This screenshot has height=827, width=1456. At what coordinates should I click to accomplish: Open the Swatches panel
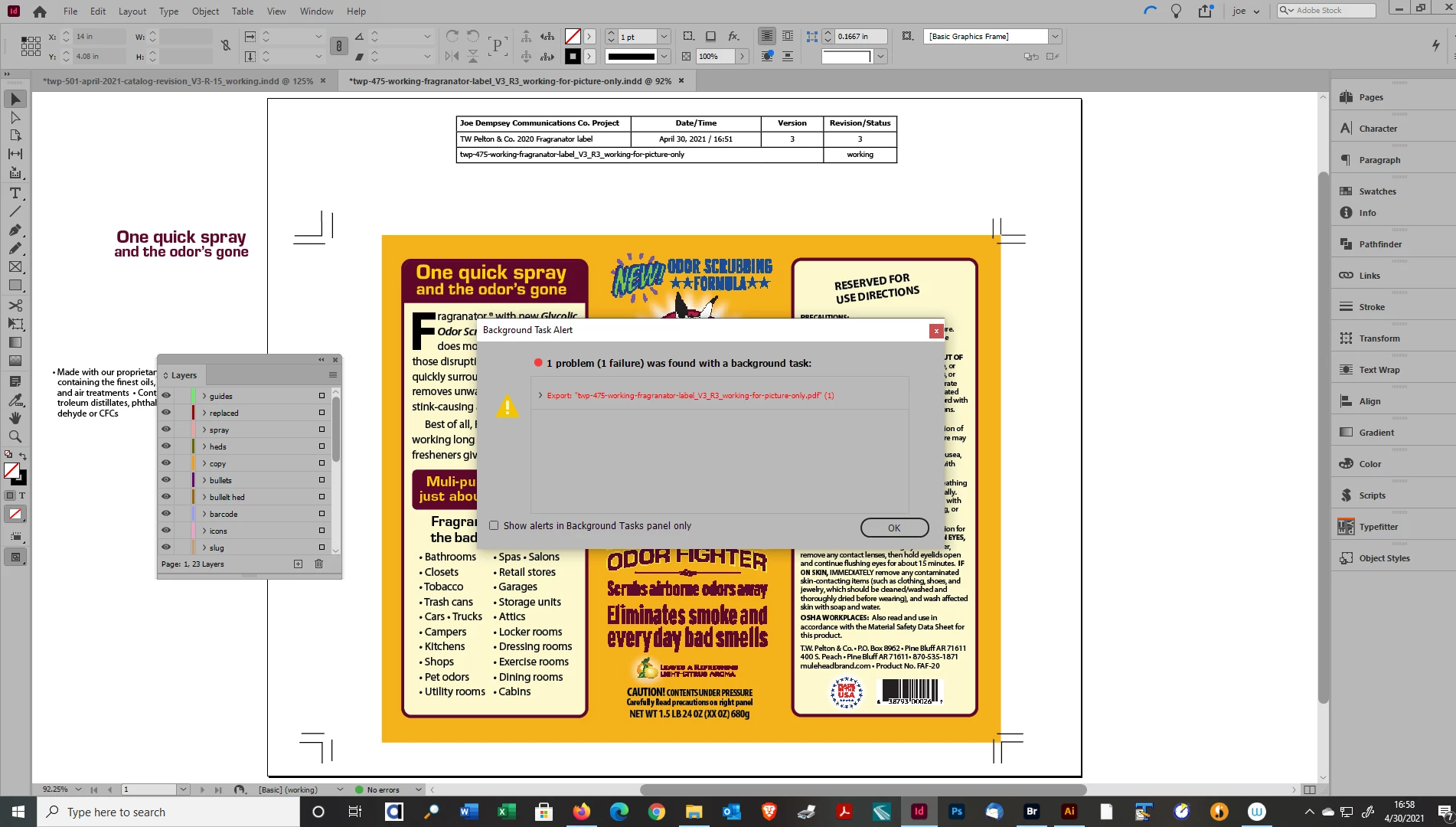pos(1376,191)
